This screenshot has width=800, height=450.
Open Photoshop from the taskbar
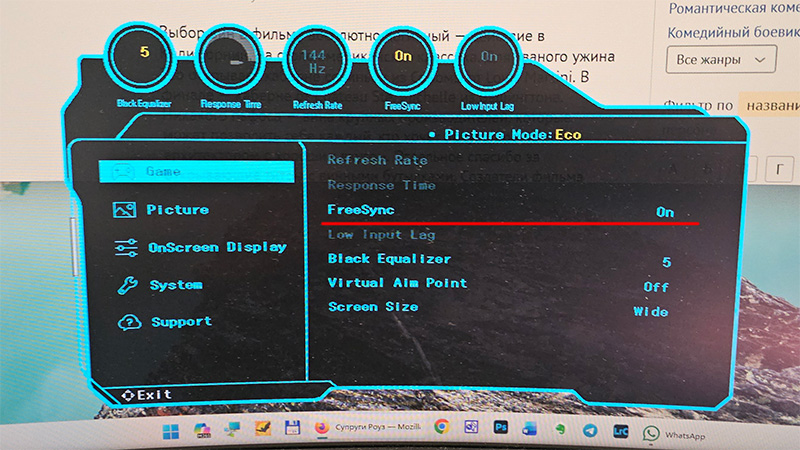[499, 429]
